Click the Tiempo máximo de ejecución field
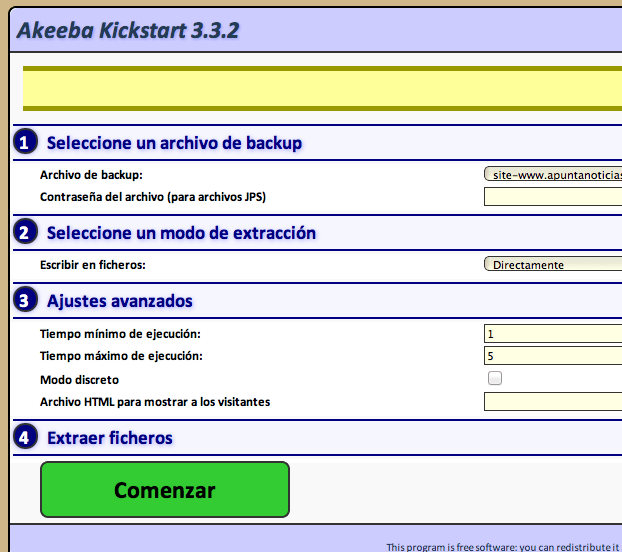622x552 pixels. tap(553, 355)
